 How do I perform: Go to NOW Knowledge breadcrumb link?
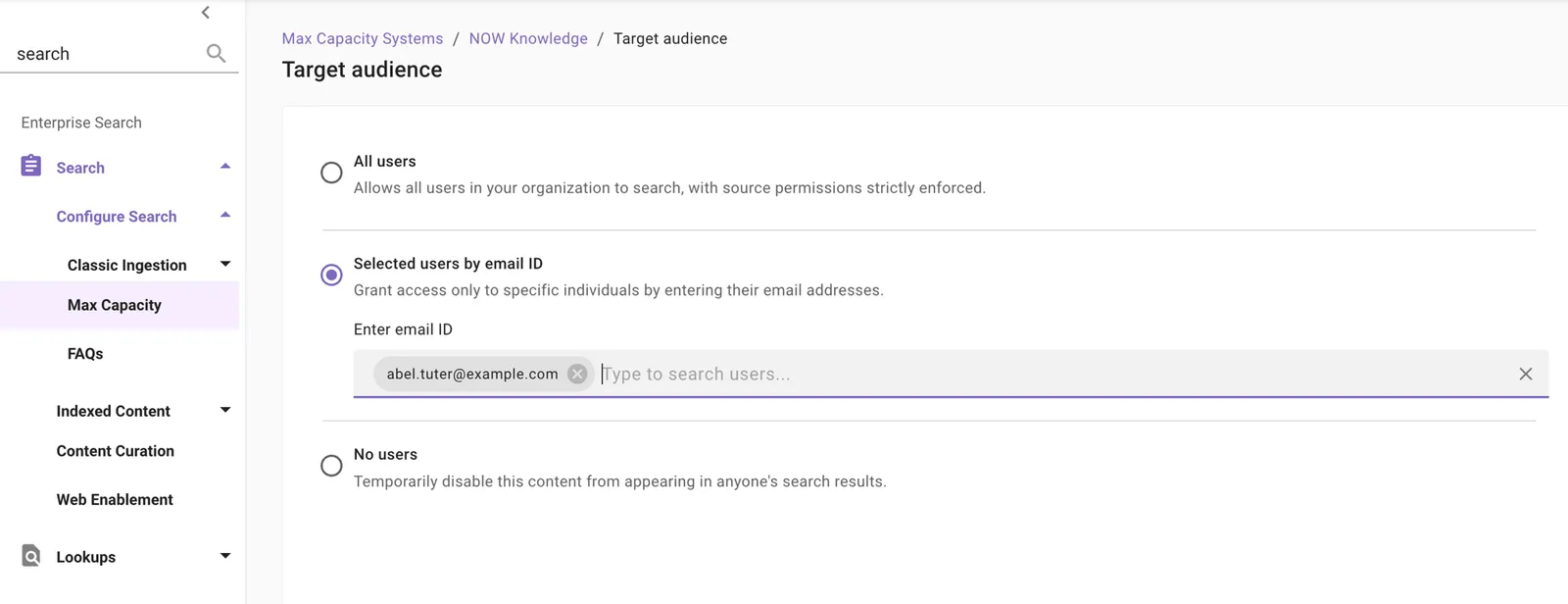tap(528, 38)
